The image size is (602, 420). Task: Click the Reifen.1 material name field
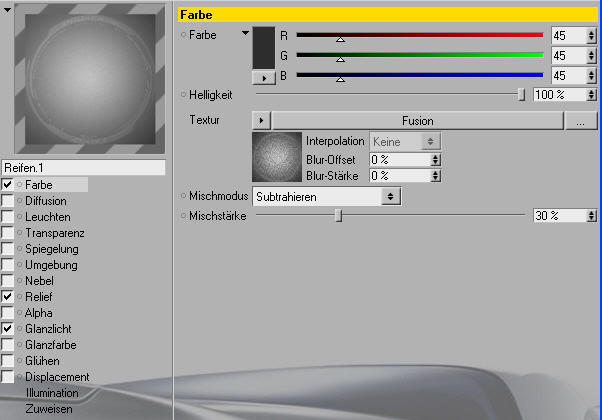[x=83, y=168]
